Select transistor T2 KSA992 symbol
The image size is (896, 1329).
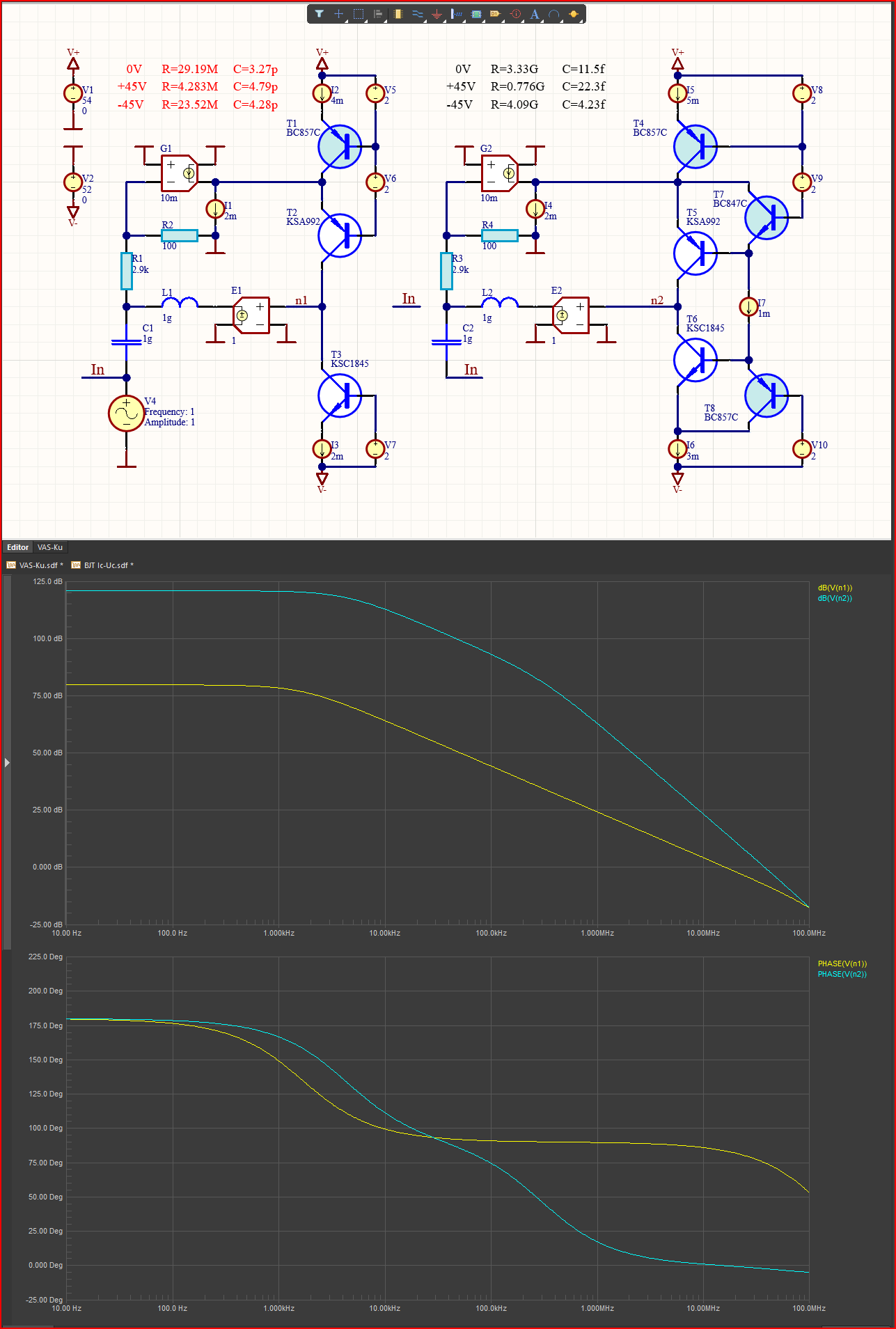[340, 235]
